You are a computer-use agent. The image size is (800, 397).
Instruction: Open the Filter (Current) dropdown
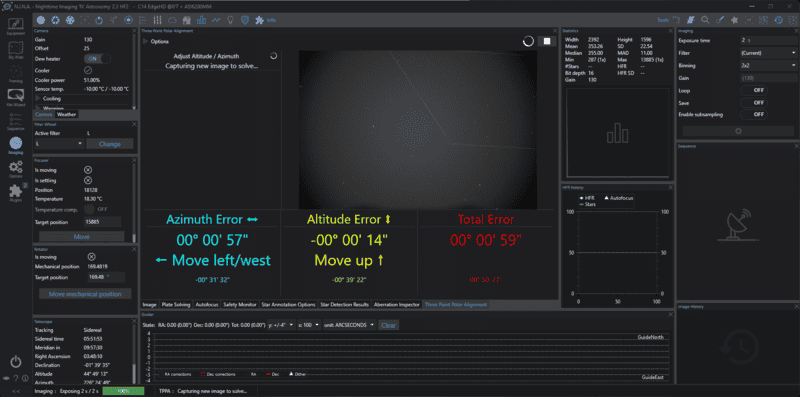(x=769, y=53)
